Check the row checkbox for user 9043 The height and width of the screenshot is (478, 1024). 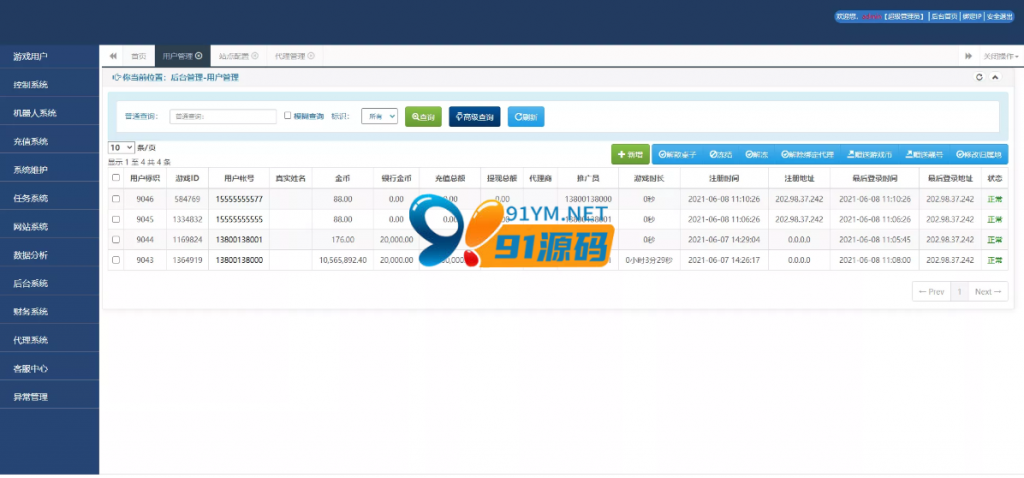click(116, 260)
